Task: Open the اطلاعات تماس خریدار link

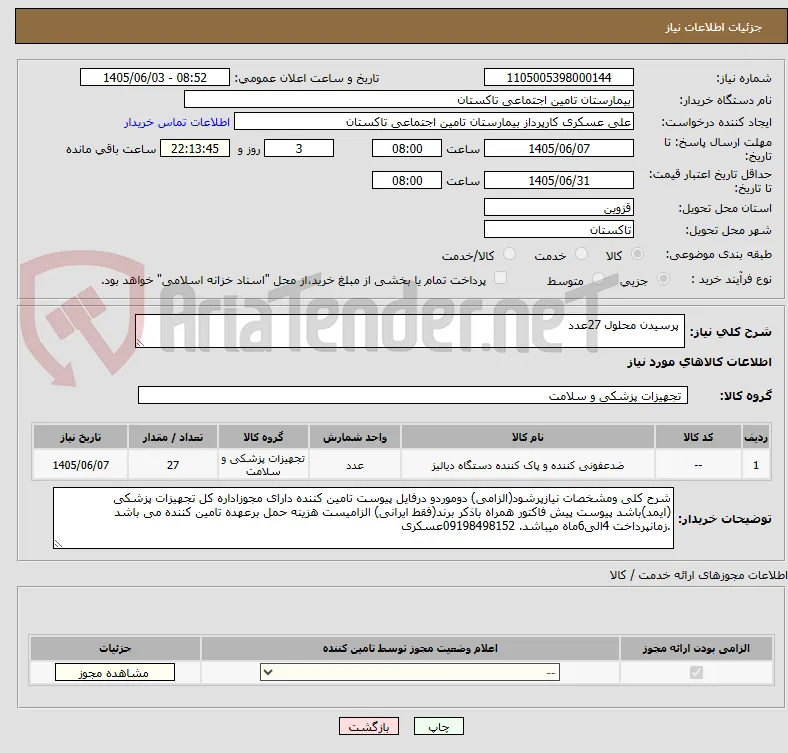Action: [177, 122]
